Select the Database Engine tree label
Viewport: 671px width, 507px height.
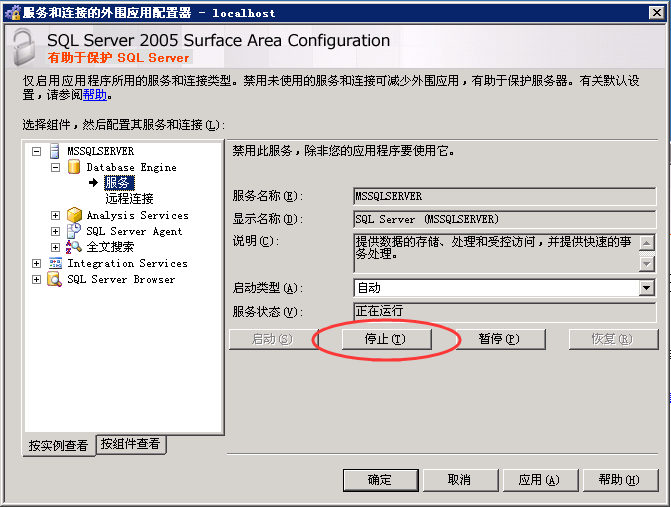(x=131, y=167)
